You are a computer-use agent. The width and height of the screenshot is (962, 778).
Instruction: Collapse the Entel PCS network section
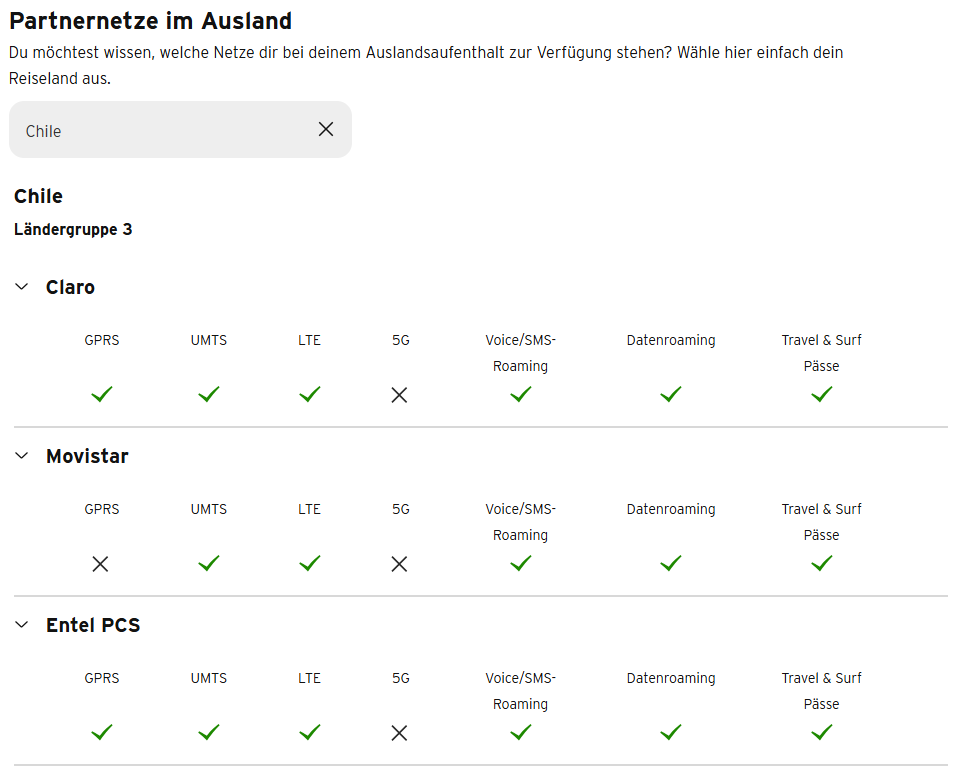click(x=22, y=625)
